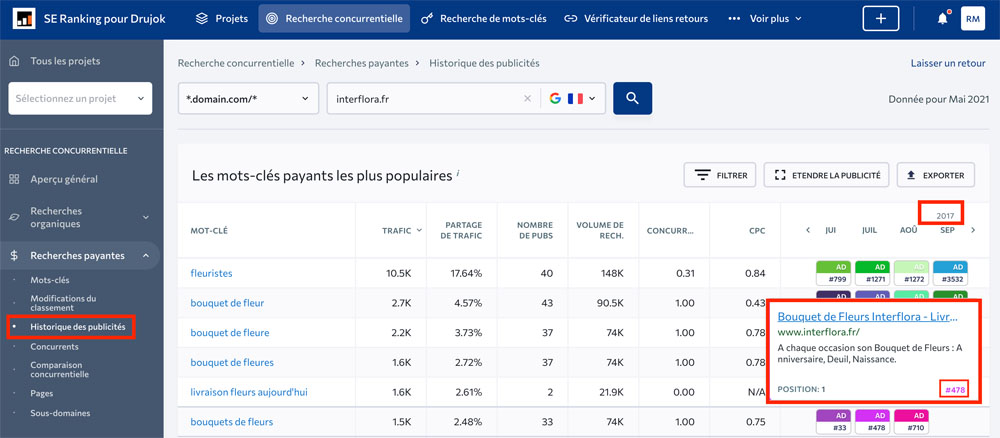Open keyword bouquets de fleurs
Viewport: 1000px width, 438px height.
tap(232, 422)
